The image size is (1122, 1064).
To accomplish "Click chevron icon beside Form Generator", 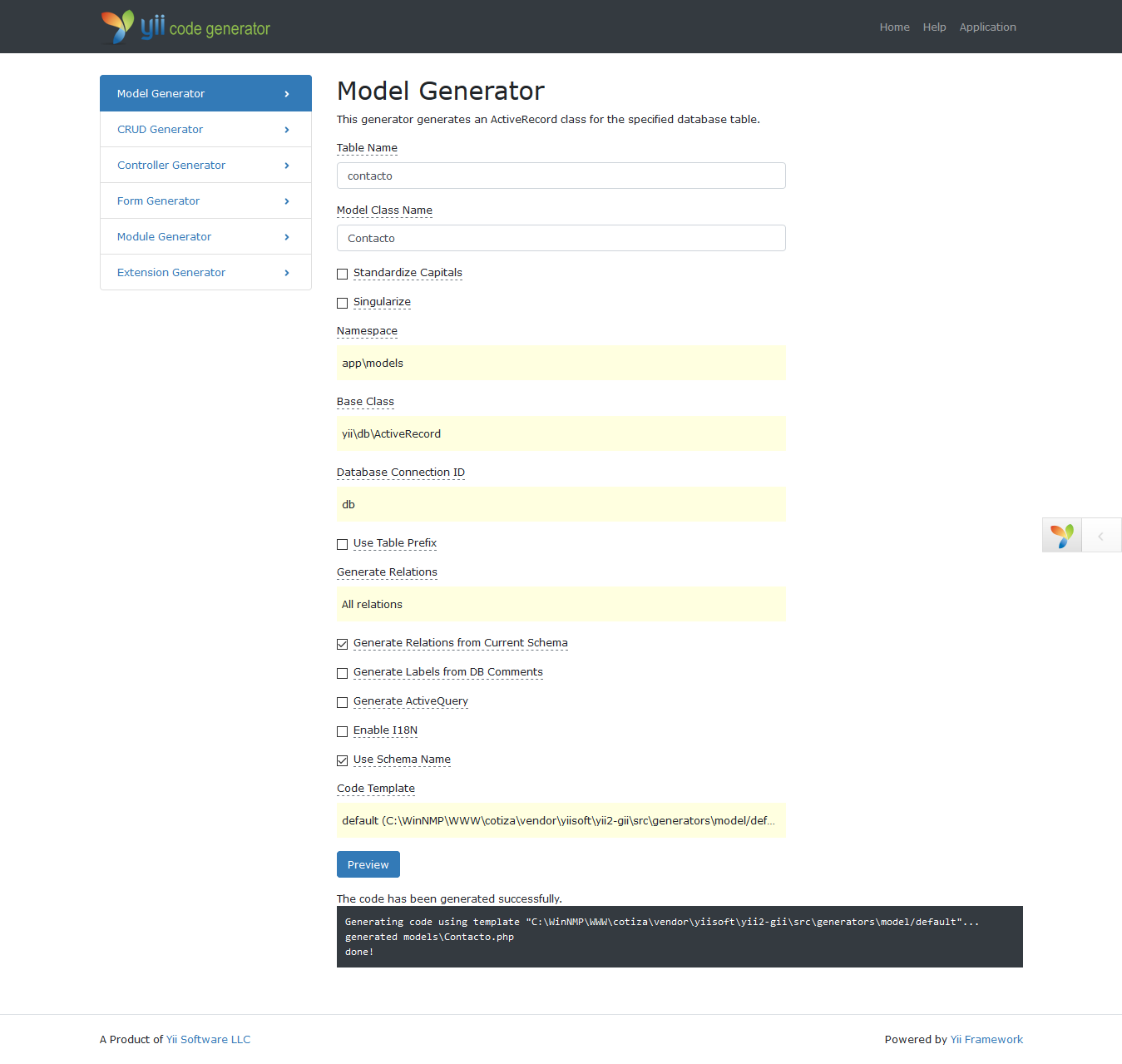I will [x=287, y=201].
